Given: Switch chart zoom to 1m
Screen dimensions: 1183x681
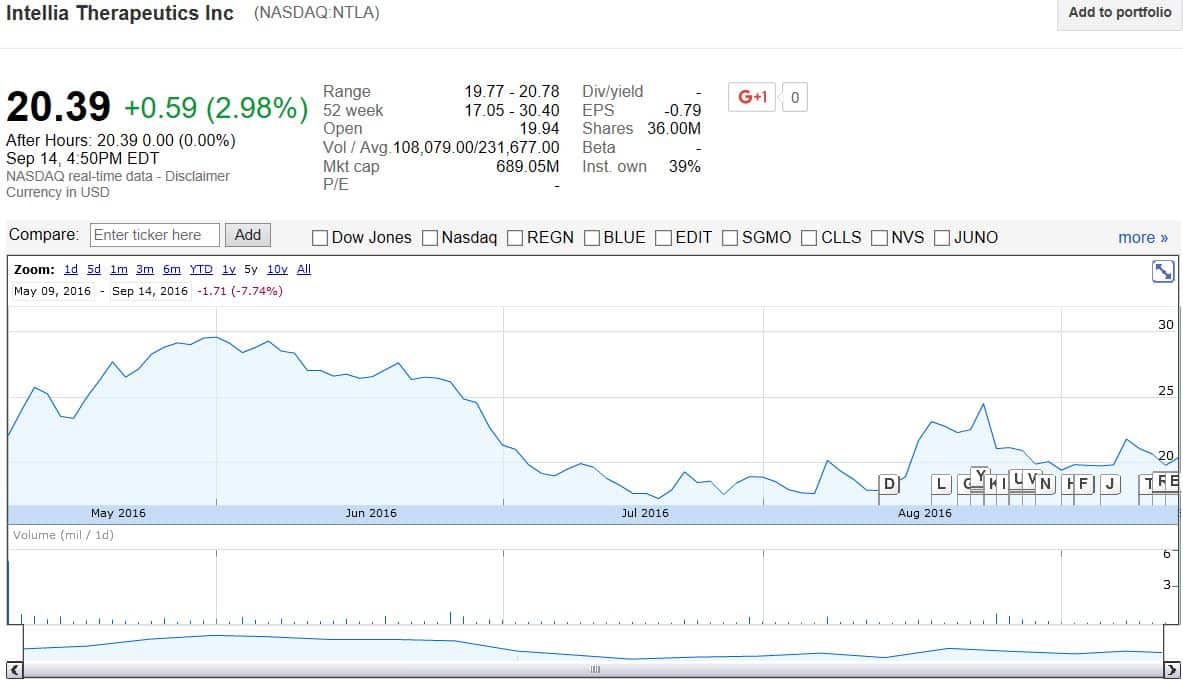Looking at the screenshot, I should [x=119, y=269].
